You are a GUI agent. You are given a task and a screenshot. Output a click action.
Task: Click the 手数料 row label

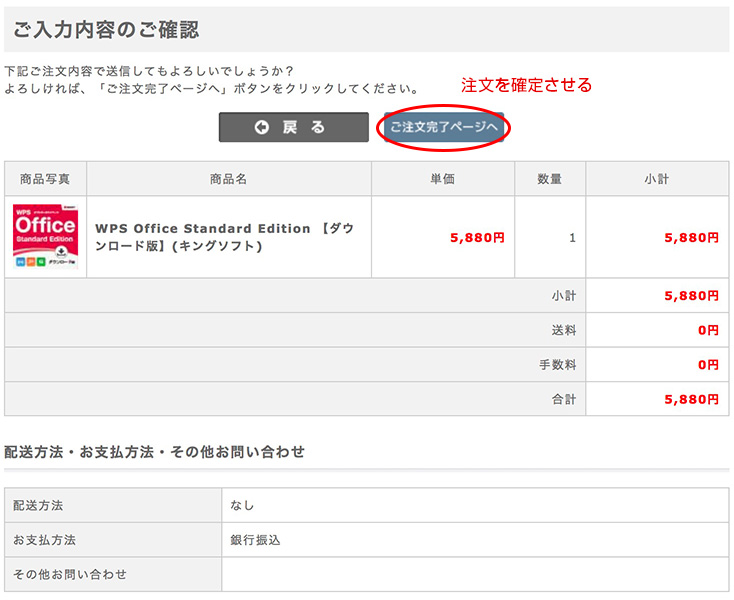pos(557,365)
